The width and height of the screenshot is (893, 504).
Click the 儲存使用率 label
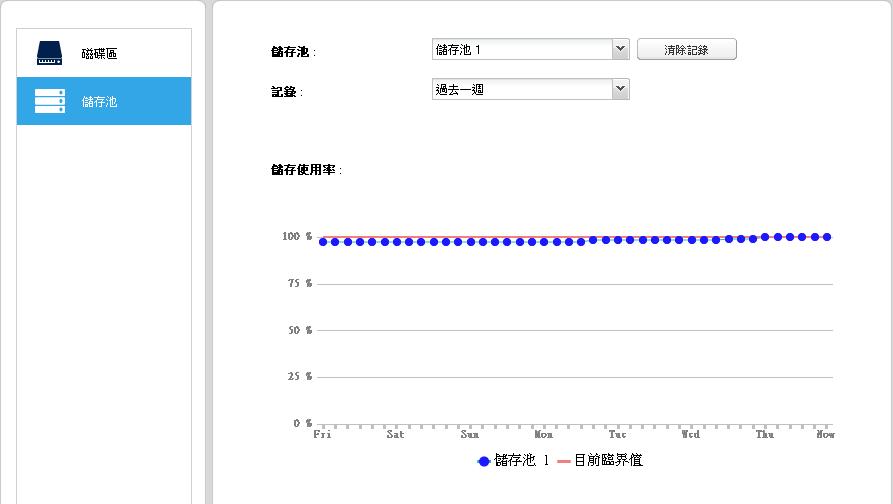(306, 170)
